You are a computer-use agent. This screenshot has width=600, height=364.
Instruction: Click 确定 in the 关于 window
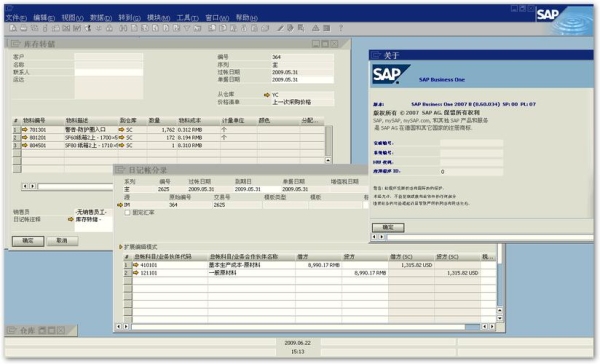(388, 227)
